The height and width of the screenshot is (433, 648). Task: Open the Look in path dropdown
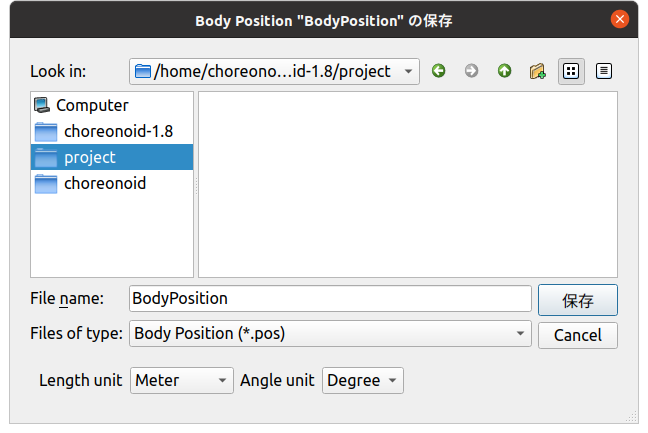[275, 71]
